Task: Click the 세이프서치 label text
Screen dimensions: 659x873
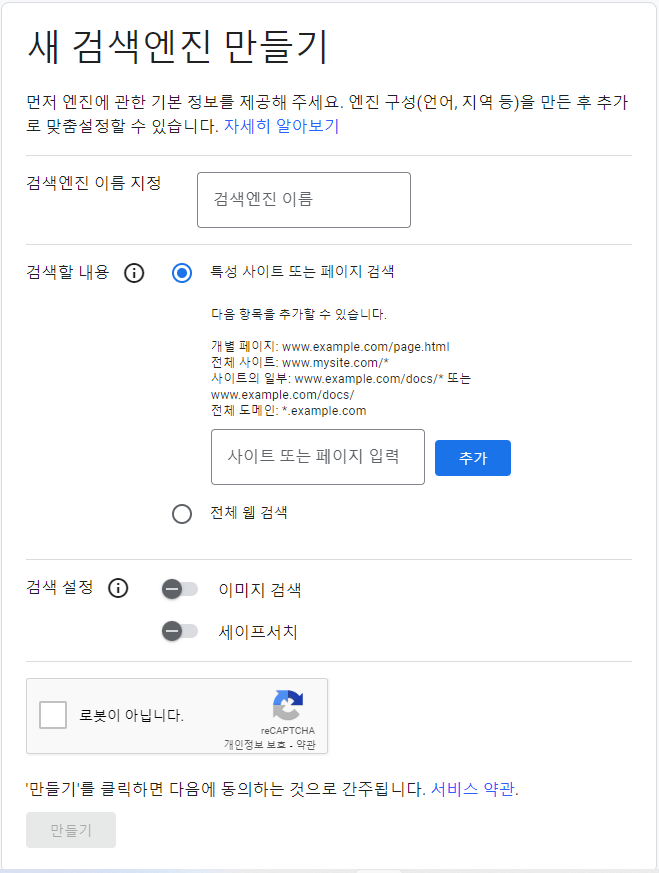Action: 258,632
